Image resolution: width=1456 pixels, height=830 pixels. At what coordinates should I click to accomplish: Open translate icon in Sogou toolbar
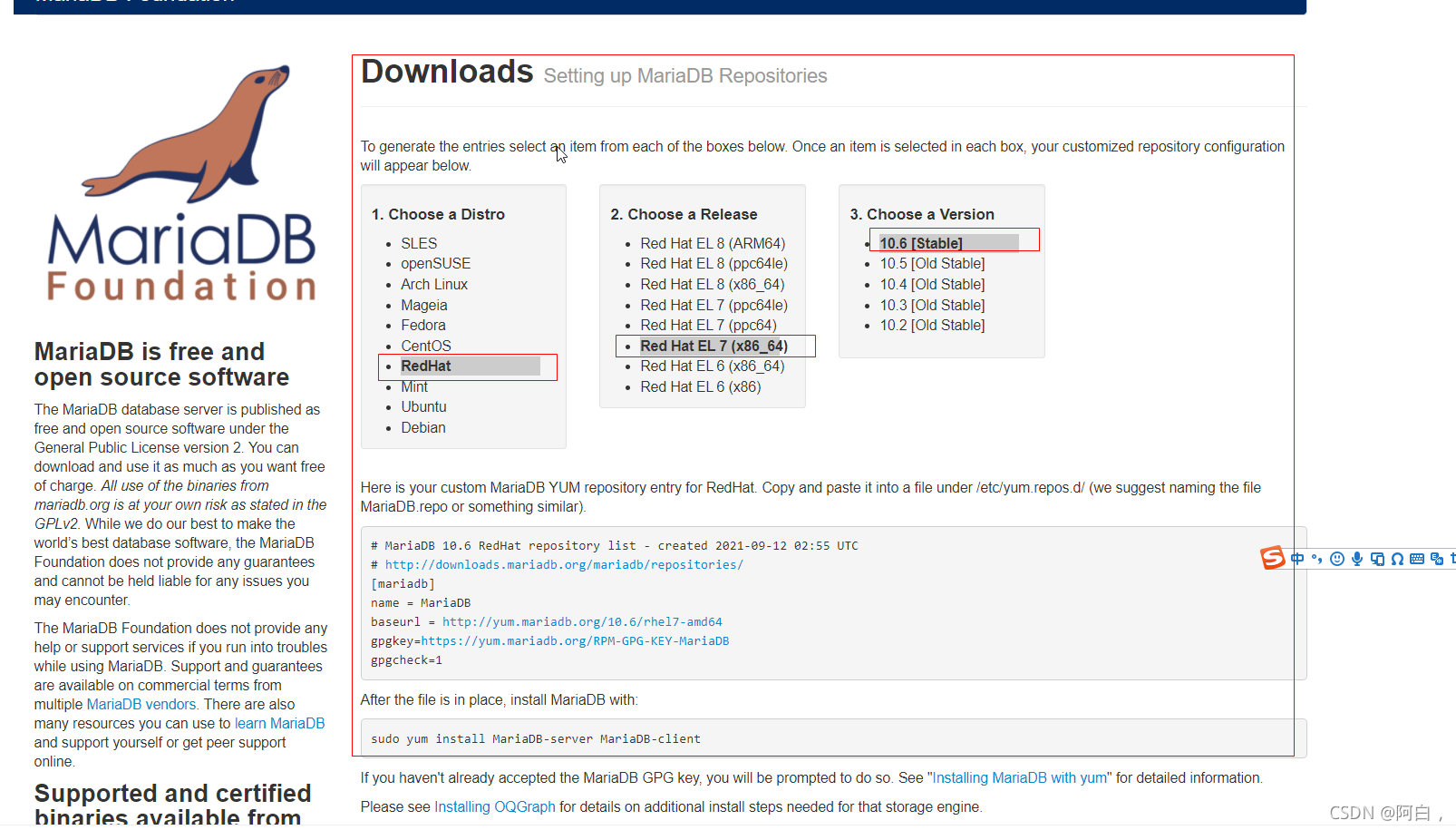tap(1437, 559)
